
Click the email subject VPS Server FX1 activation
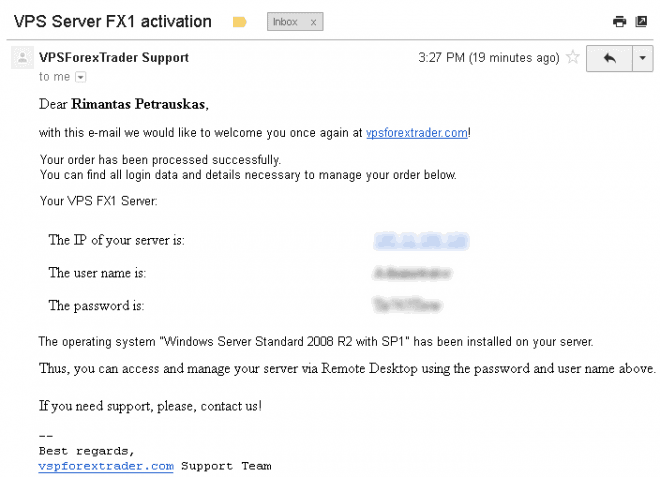[x=112, y=21]
